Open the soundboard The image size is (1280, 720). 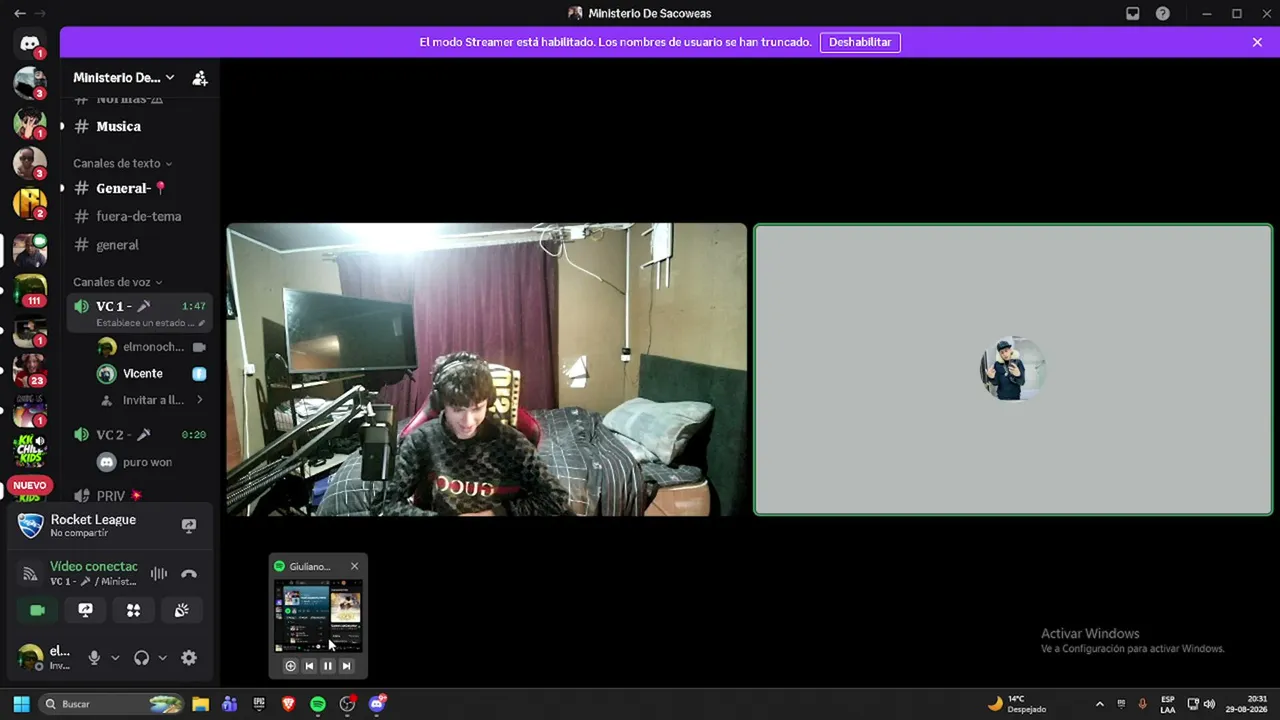point(181,610)
